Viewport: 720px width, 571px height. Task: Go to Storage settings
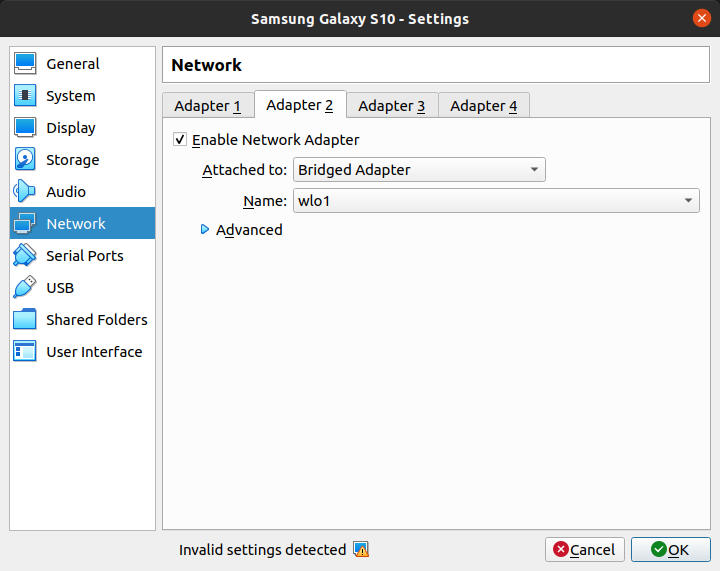(83, 159)
